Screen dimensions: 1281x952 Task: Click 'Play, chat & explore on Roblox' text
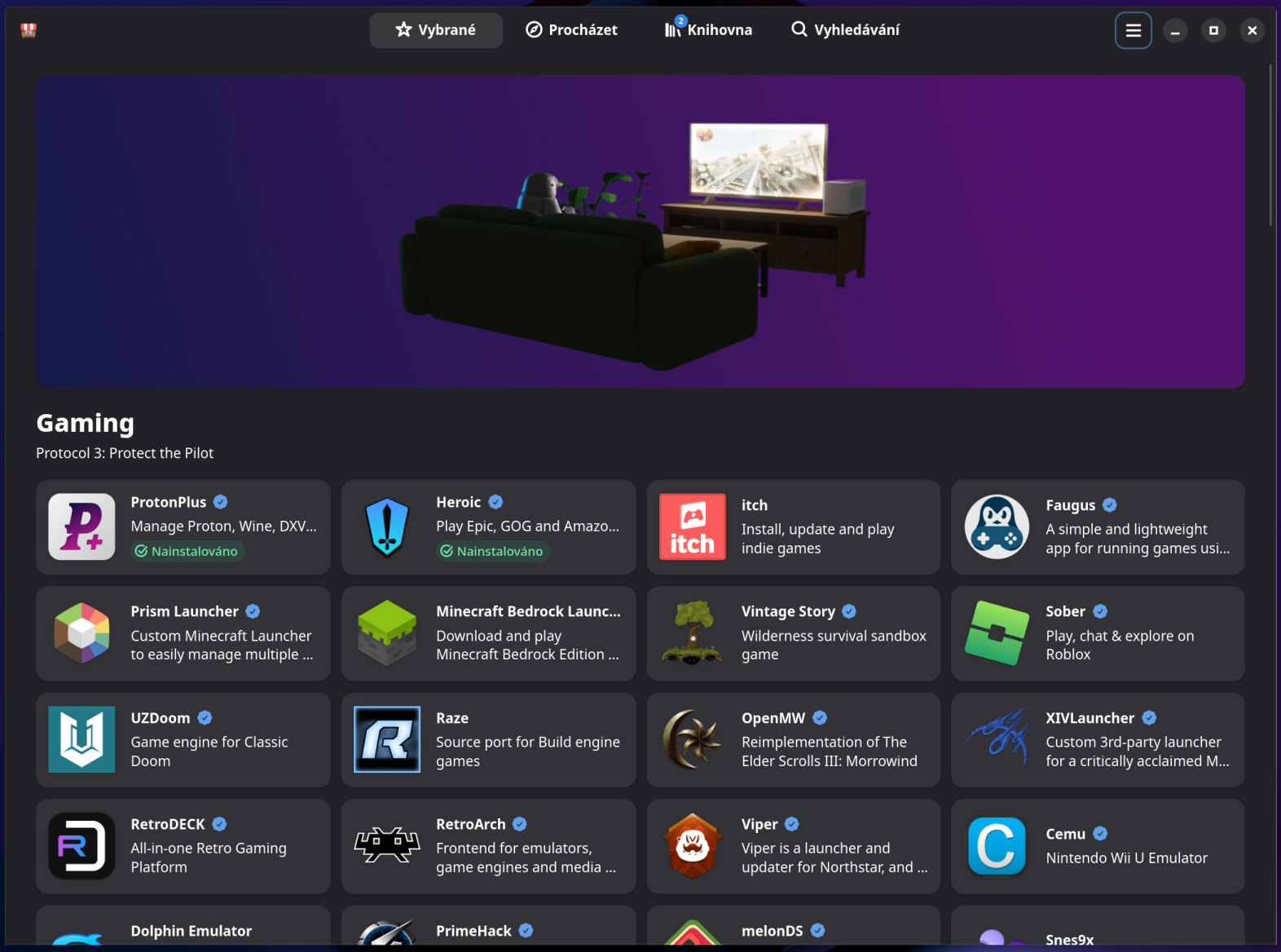tap(1120, 646)
